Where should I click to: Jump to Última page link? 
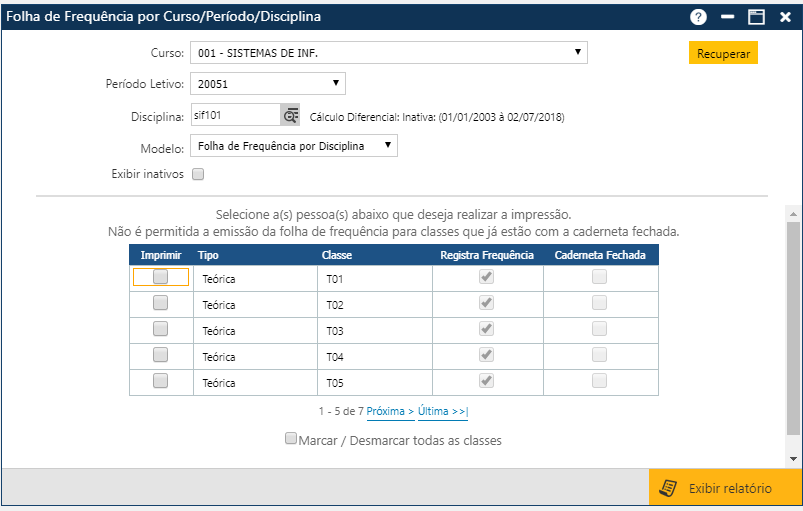[x=442, y=412]
